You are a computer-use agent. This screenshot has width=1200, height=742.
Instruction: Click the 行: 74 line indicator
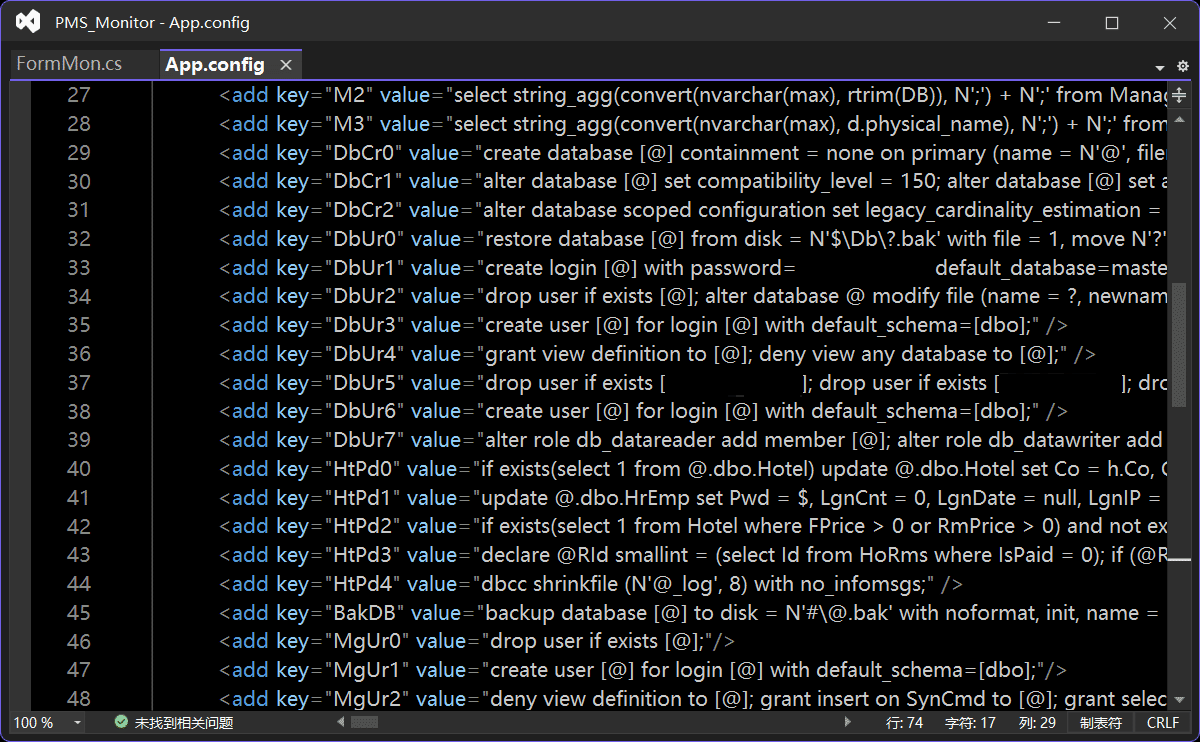(x=904, y=722)
